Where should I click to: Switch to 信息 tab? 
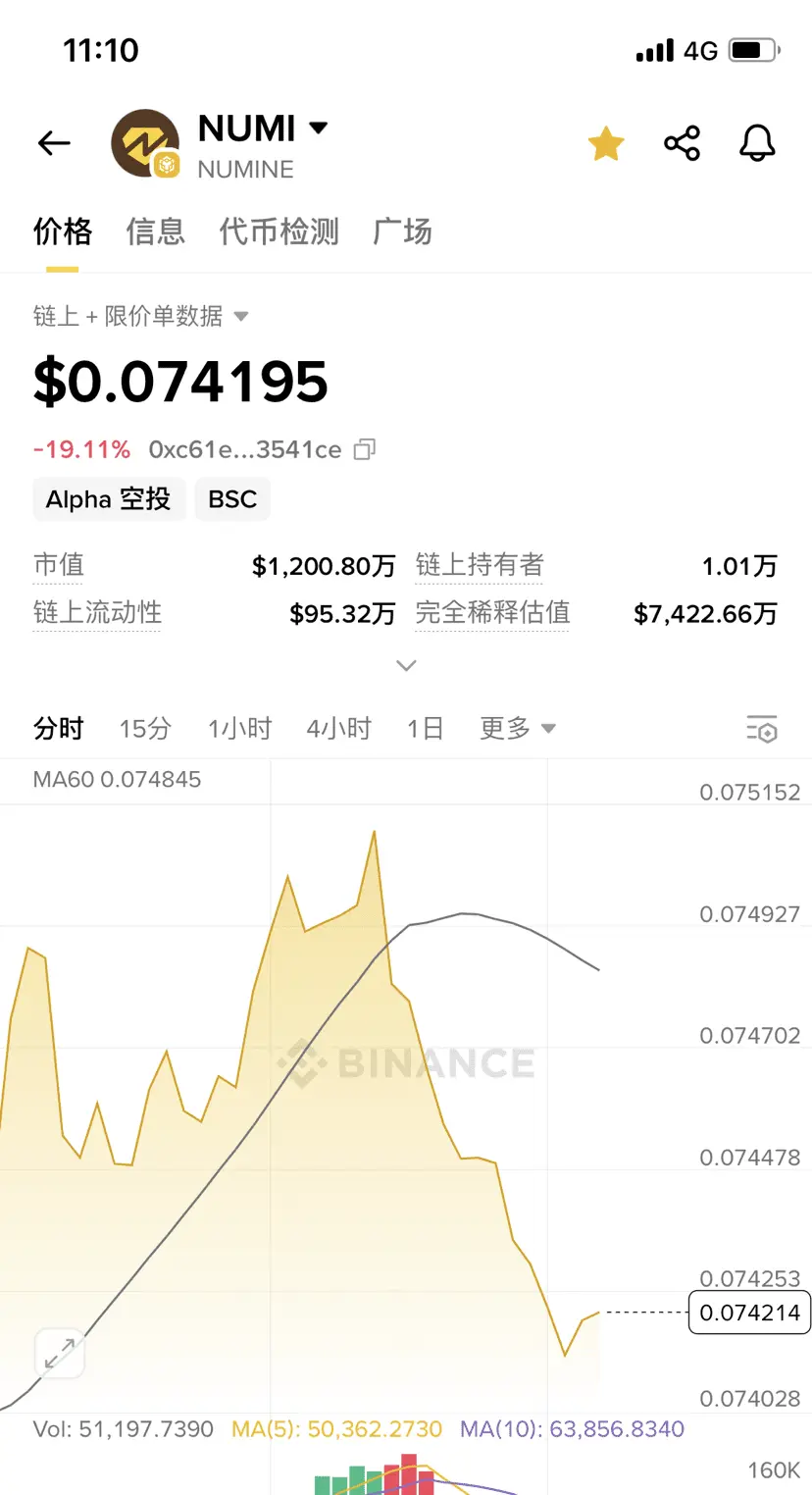(155, 232)
